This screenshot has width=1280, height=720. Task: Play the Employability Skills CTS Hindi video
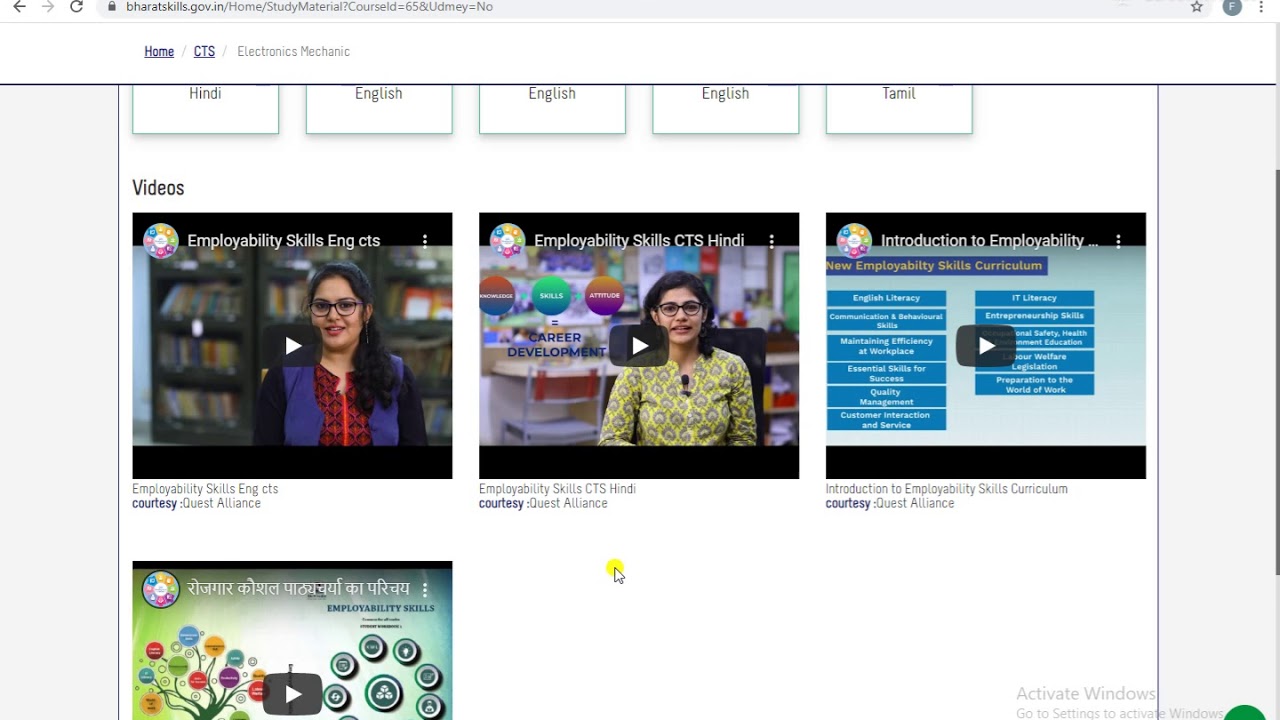(639, 346)
